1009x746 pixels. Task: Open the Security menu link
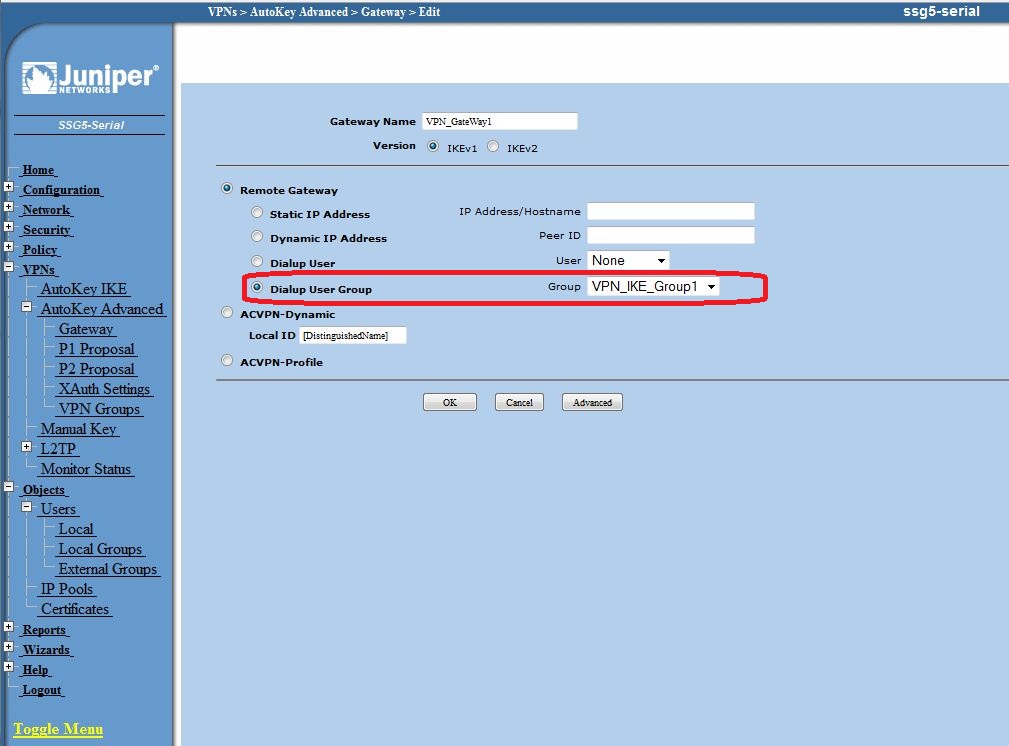coord(46,230)
